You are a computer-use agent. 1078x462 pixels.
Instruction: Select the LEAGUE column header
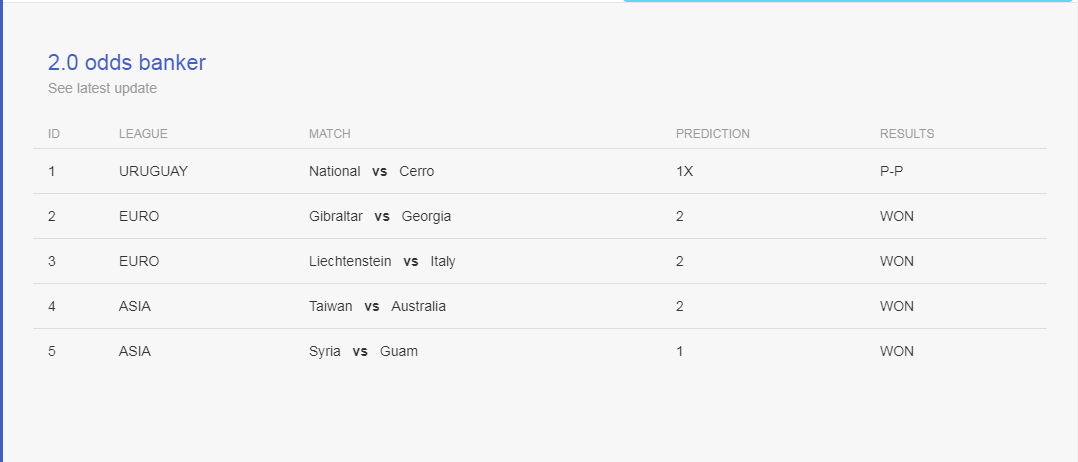pos(143,133)
